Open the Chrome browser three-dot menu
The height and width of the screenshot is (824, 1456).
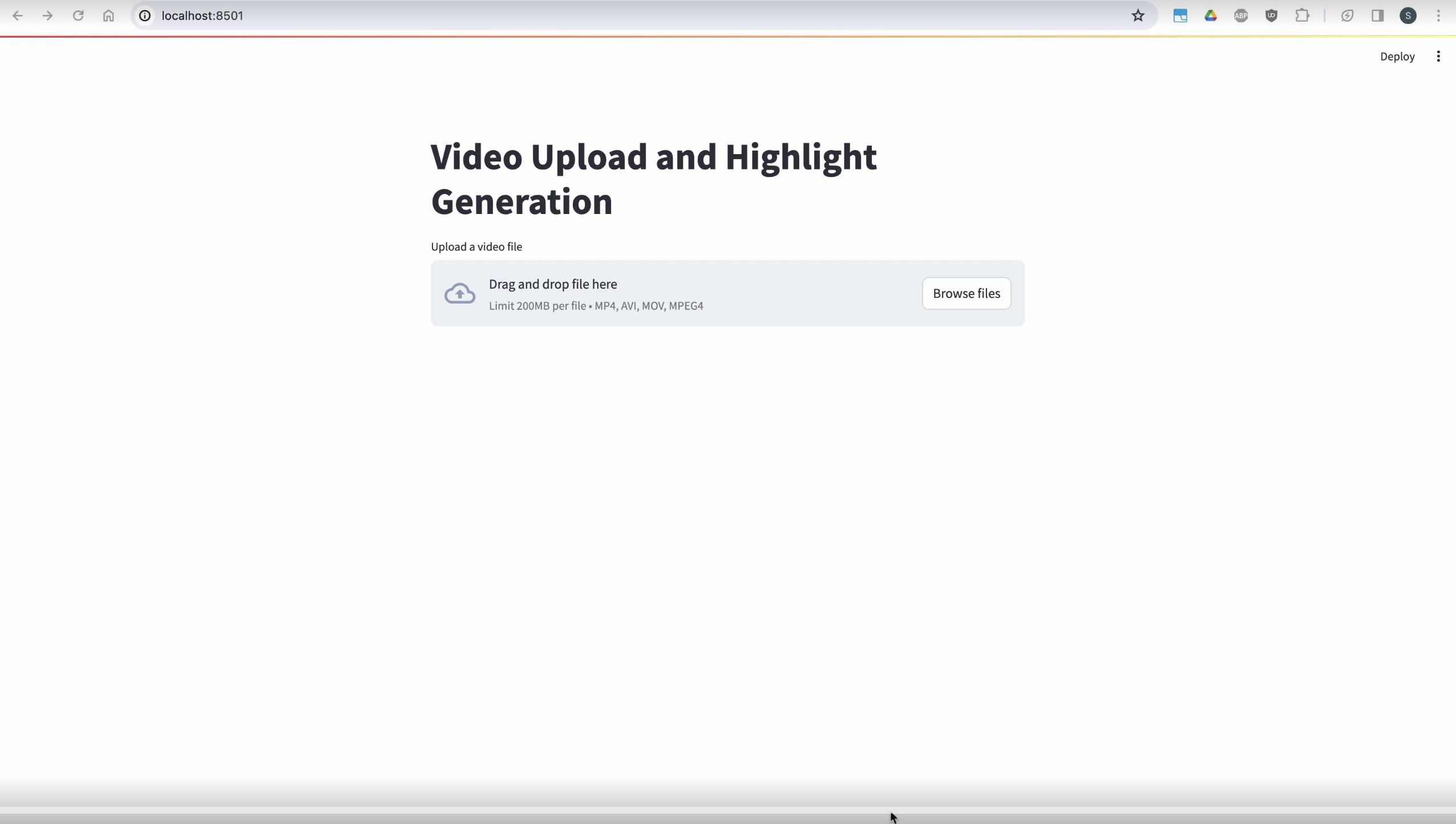(x=1438, y=16)
